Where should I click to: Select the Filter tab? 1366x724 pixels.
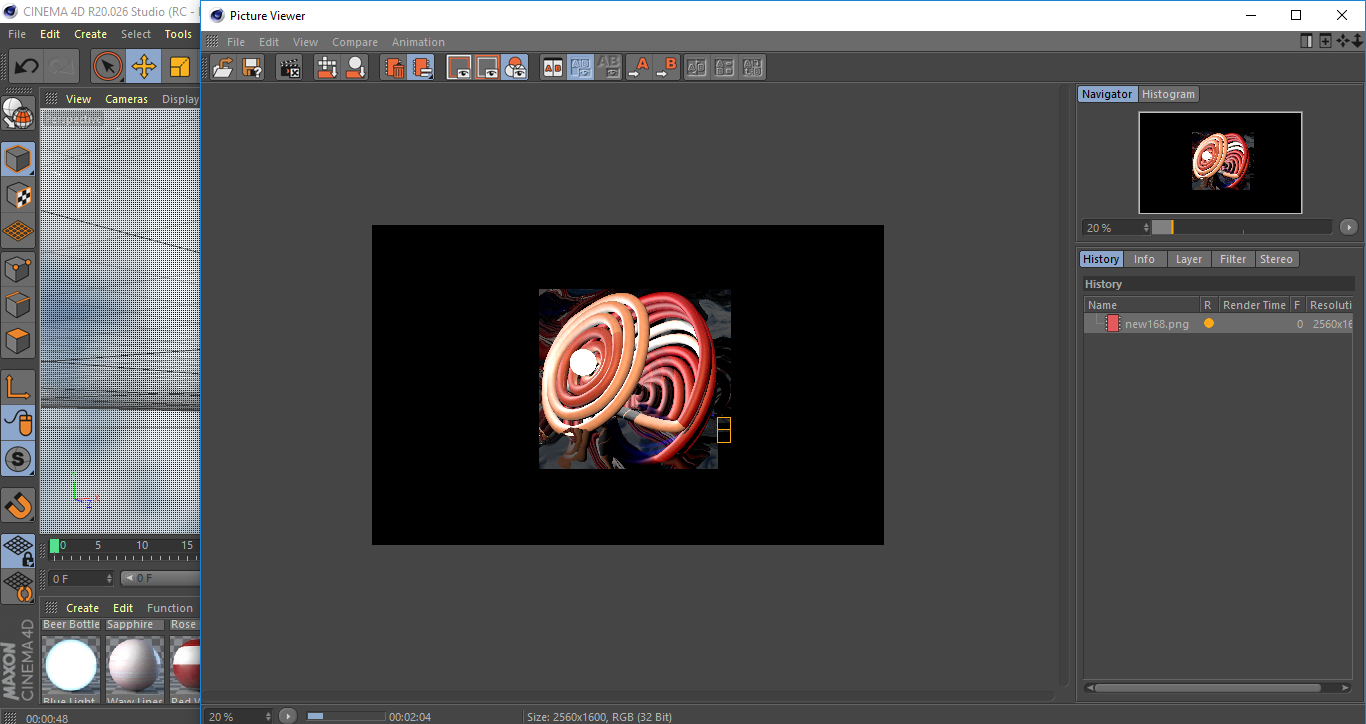(1233, 259)
